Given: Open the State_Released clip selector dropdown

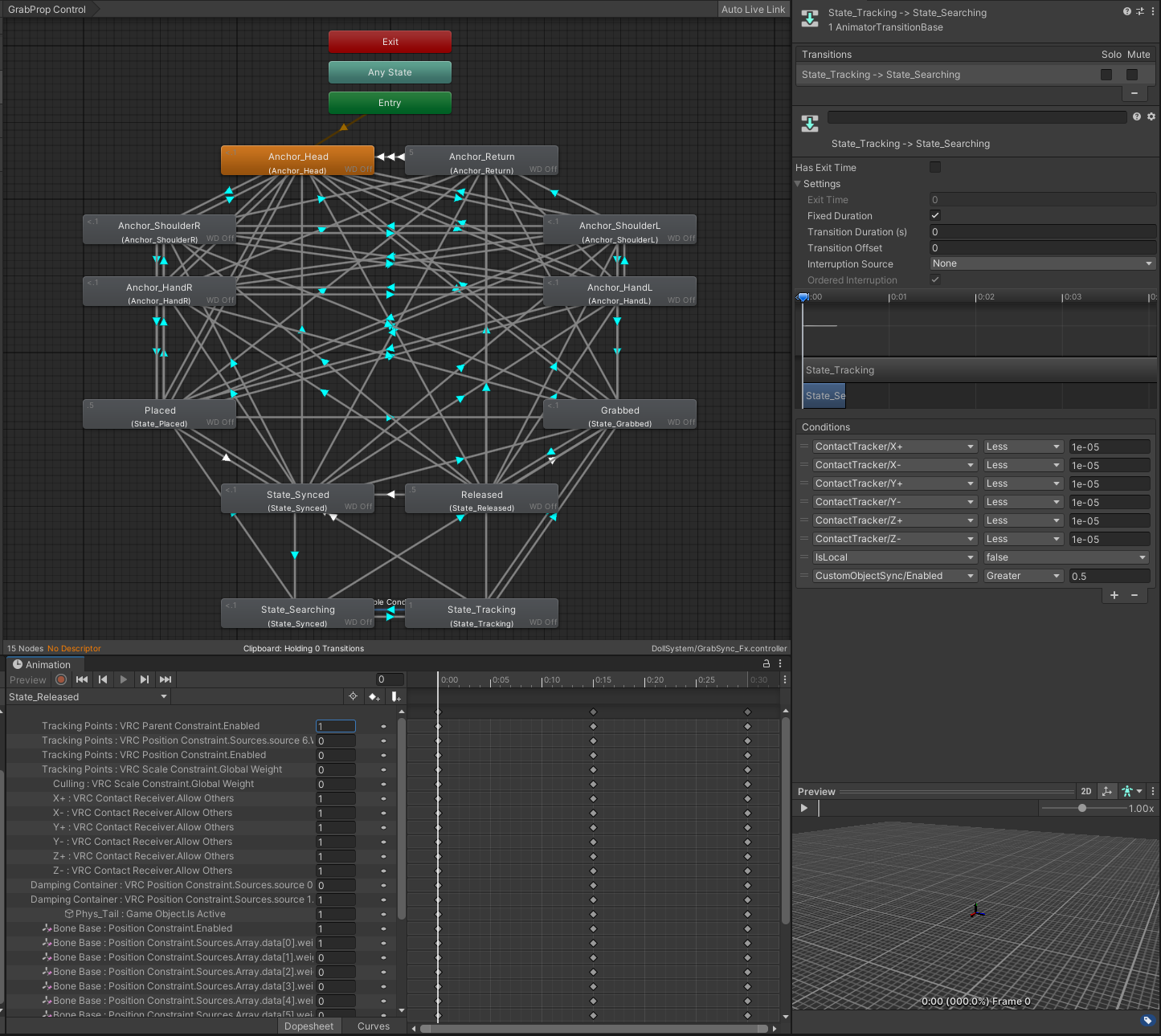Looking at the screenshot, I should point(88,696).
